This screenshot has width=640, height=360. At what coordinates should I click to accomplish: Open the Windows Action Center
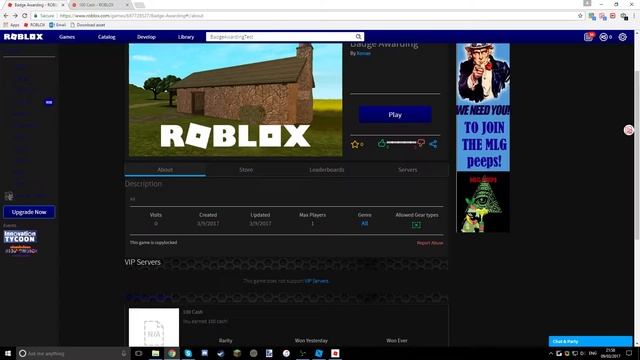tap(629, 353)
